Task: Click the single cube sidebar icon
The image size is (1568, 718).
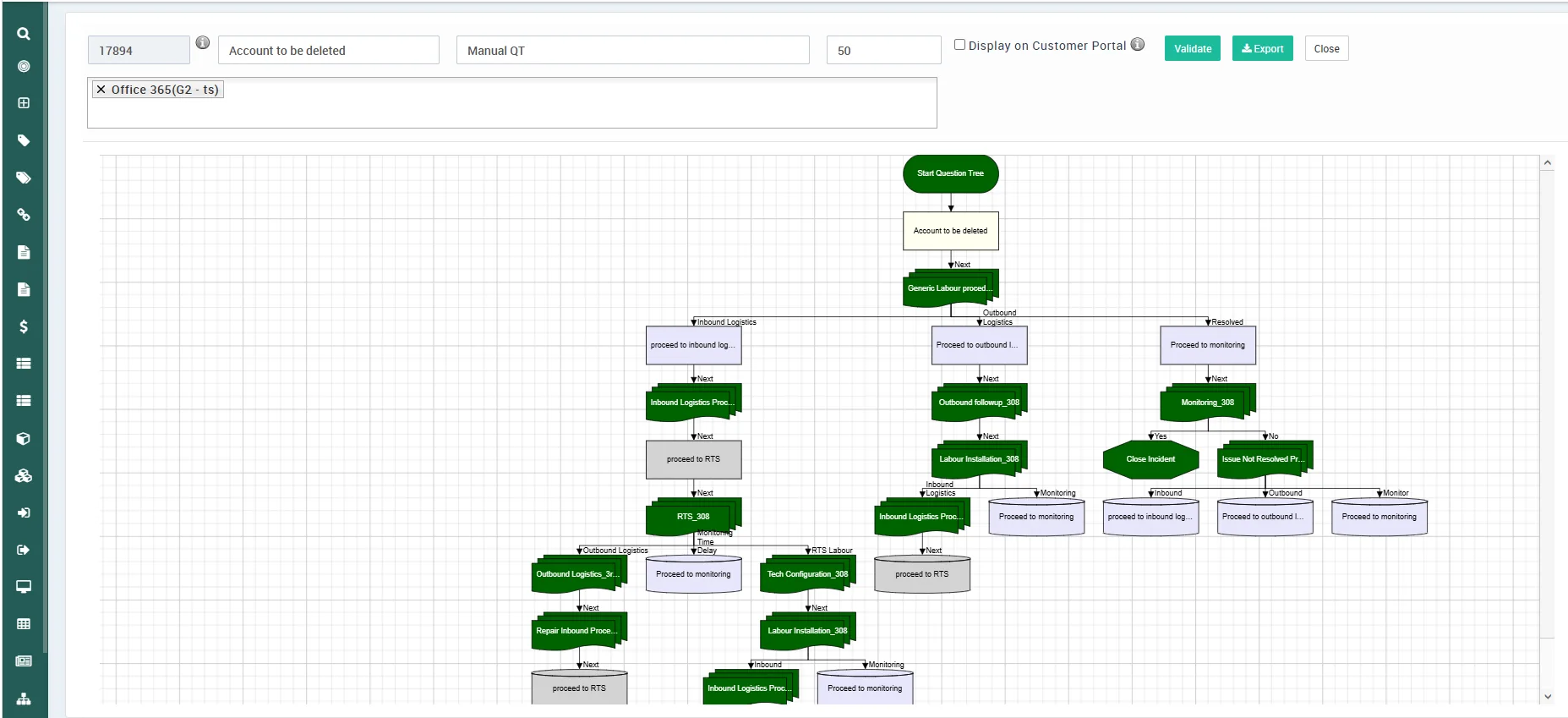Action: 24,438
